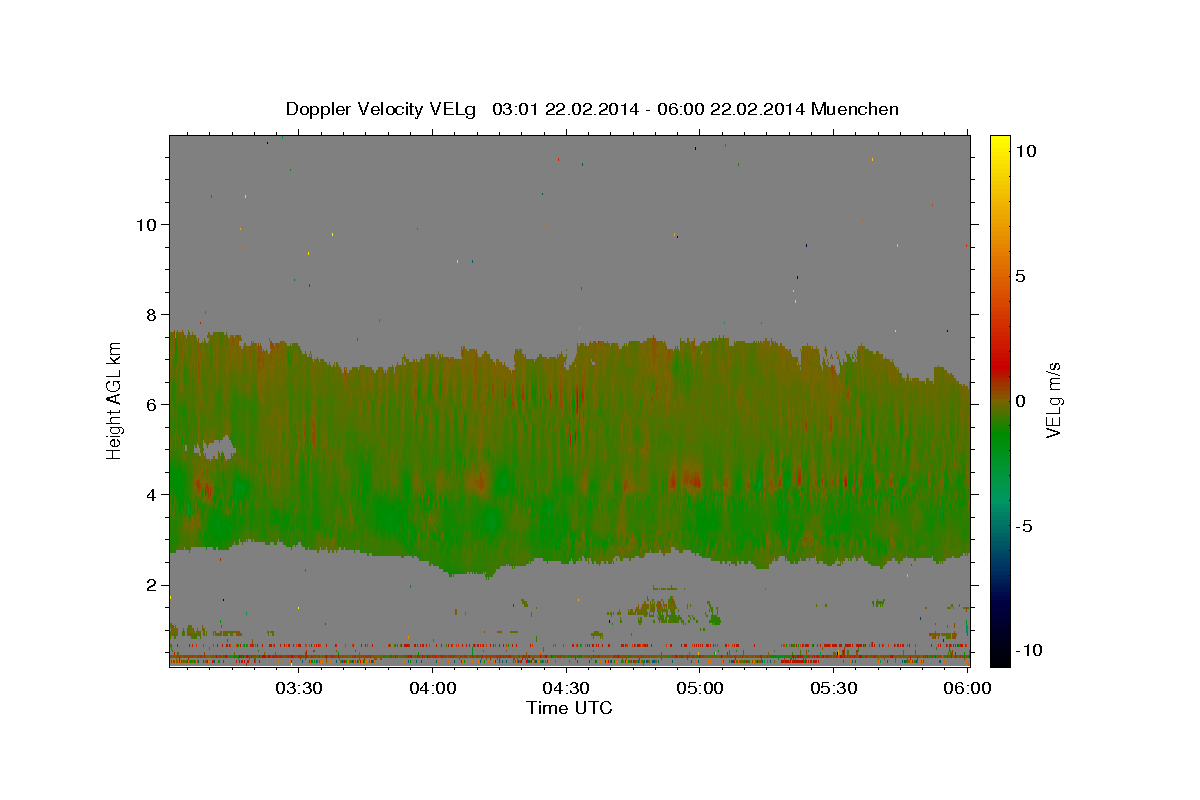The image size is (1200, 800).
Task: Click the colorbar label 10 at the top
Action: (1027, 151)
